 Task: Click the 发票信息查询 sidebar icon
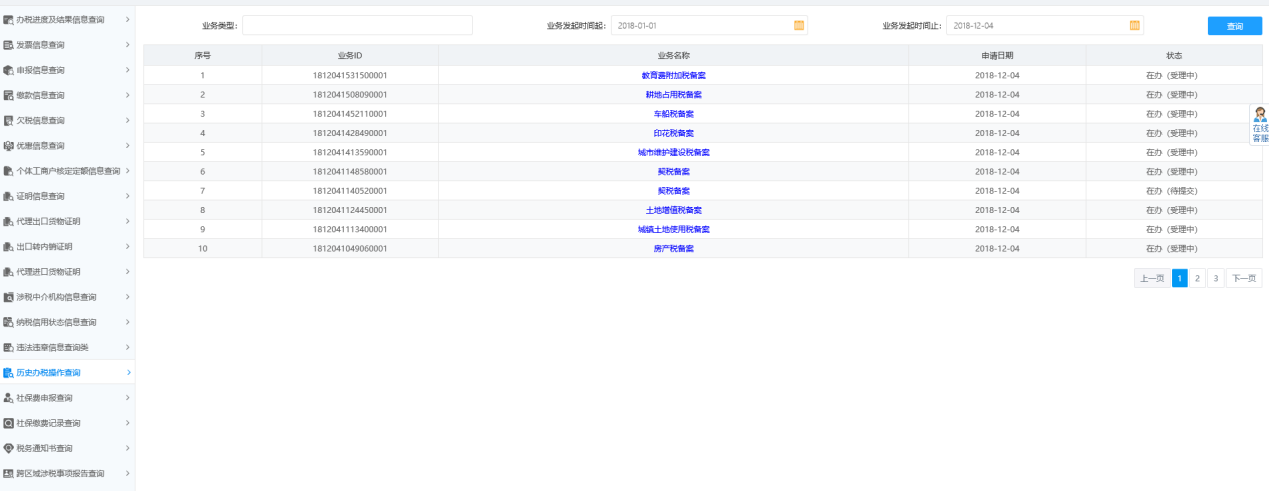(x=8, y=45)
